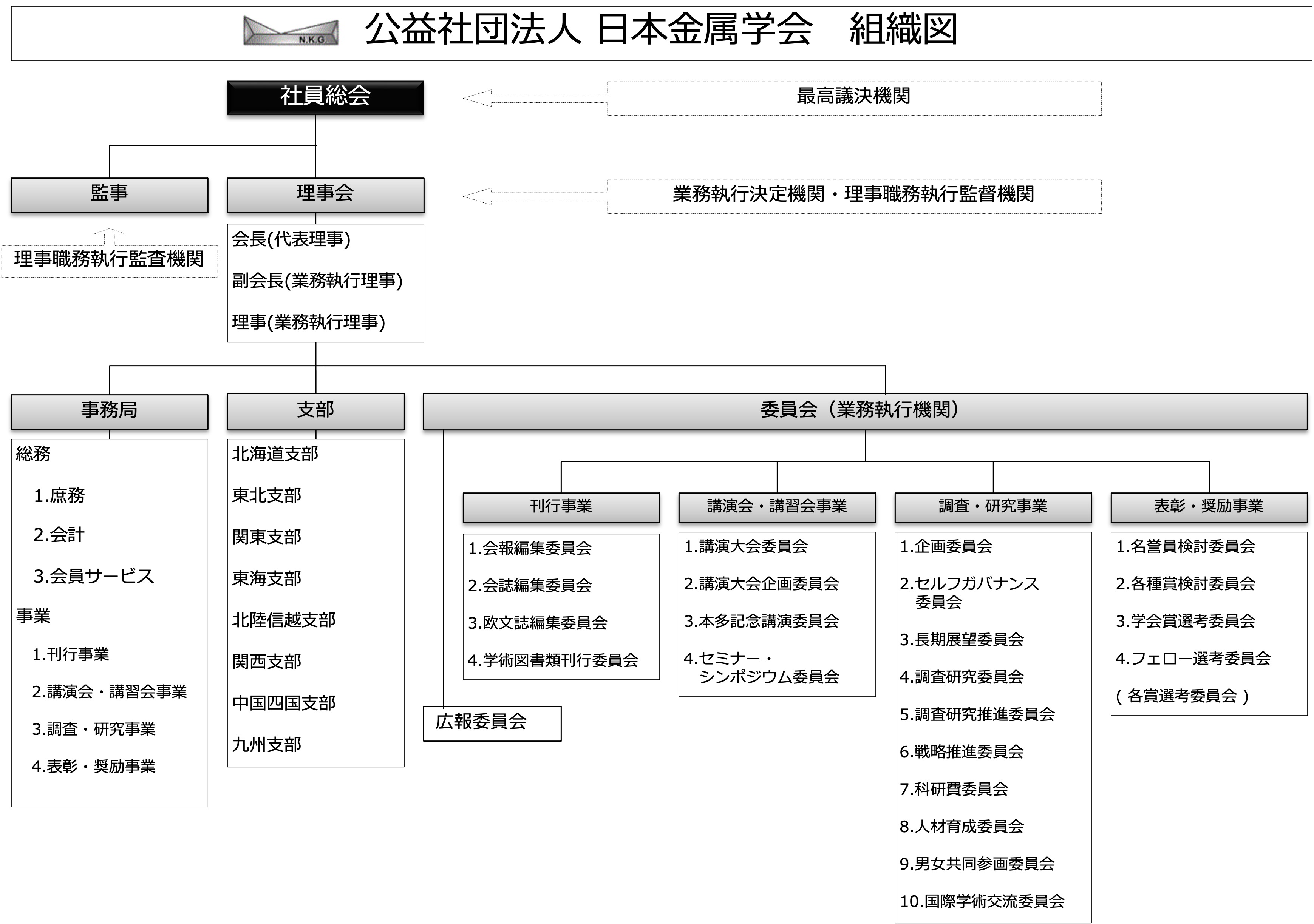Select the 調査・研究事業 header box under 委員会
This screenshot has width=1314, height=924.
(x=993, y=508)
